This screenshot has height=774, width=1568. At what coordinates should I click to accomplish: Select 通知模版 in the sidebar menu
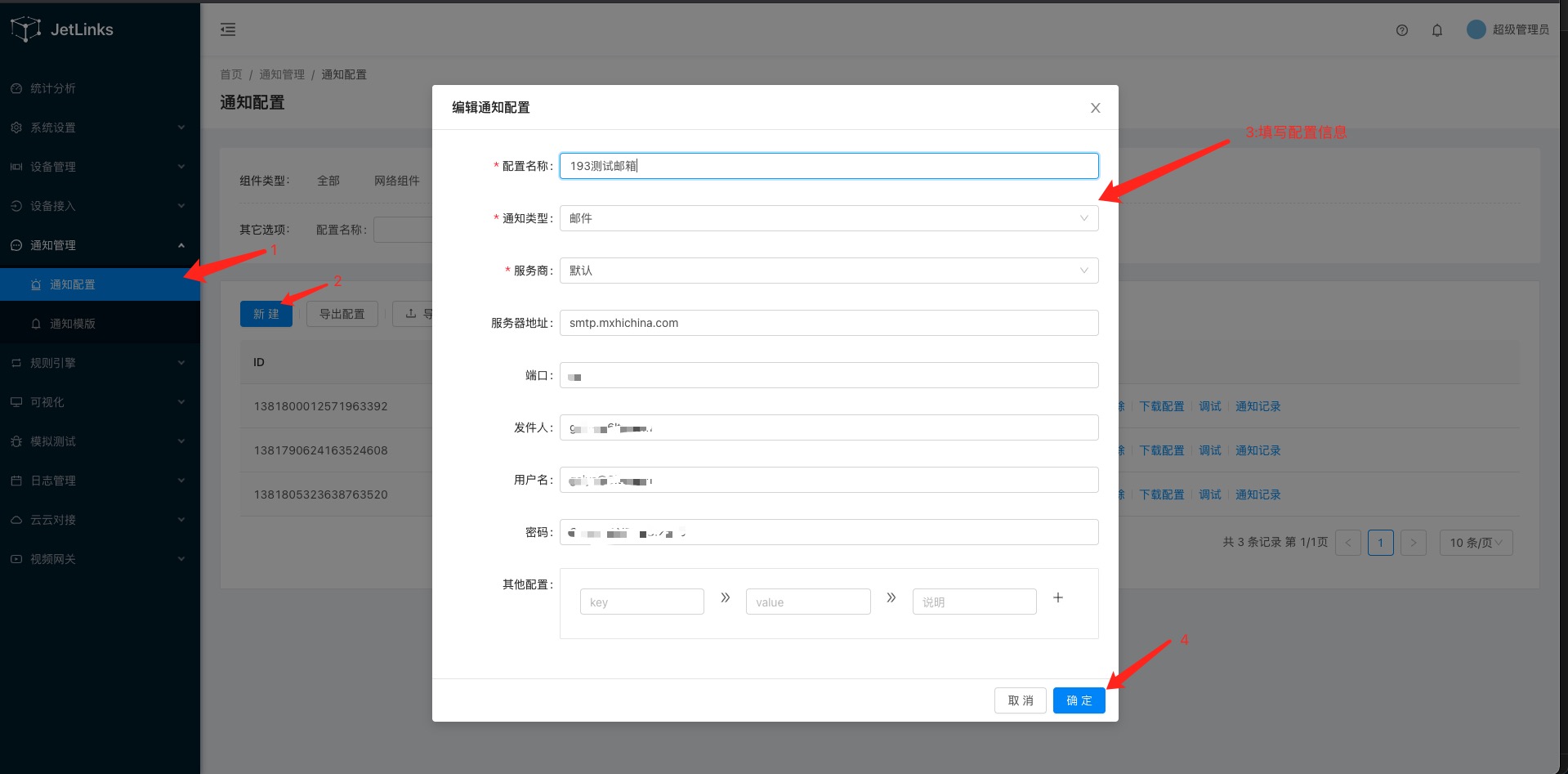click(74, 324)
